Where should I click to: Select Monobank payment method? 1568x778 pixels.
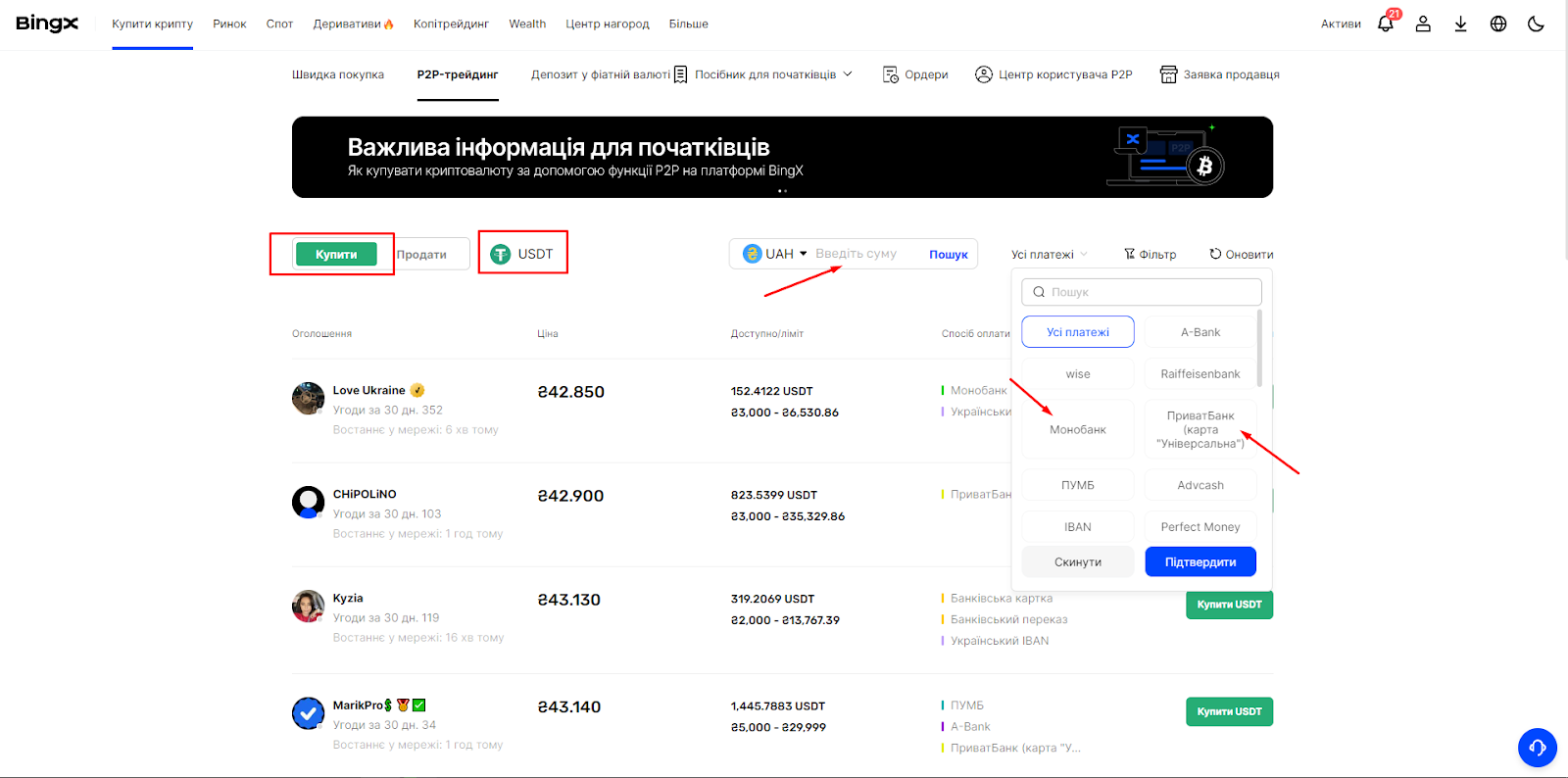coord(1078,429)
